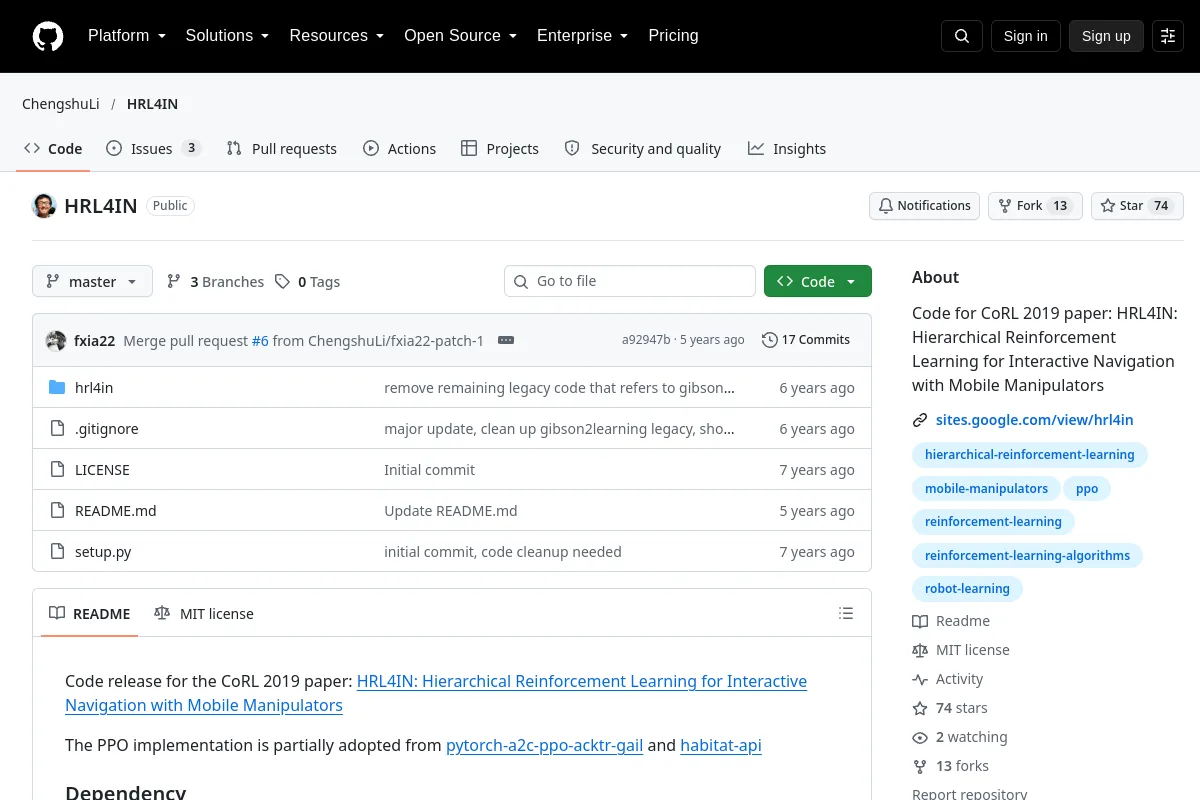Open the Pricing page

point(673,36)
